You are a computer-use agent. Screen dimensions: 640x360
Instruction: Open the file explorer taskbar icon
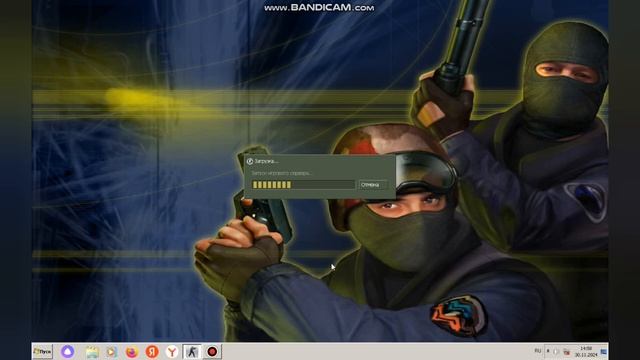[92, 352]
